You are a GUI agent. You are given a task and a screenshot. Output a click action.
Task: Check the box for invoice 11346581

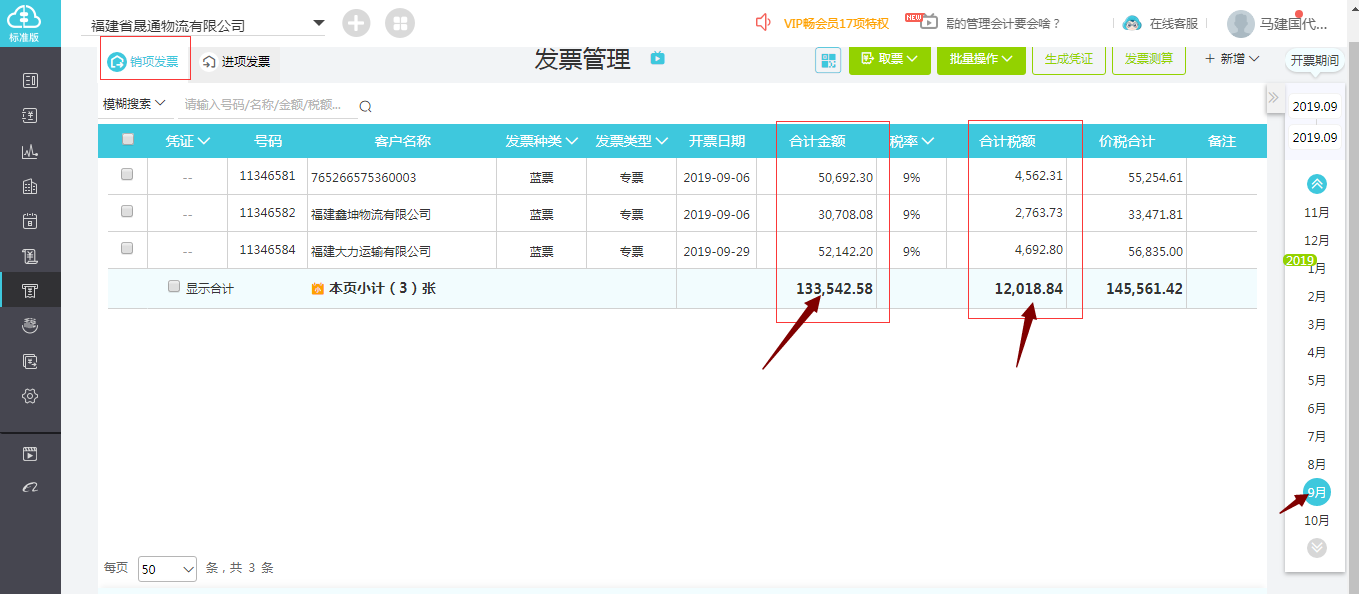(127, 174)
